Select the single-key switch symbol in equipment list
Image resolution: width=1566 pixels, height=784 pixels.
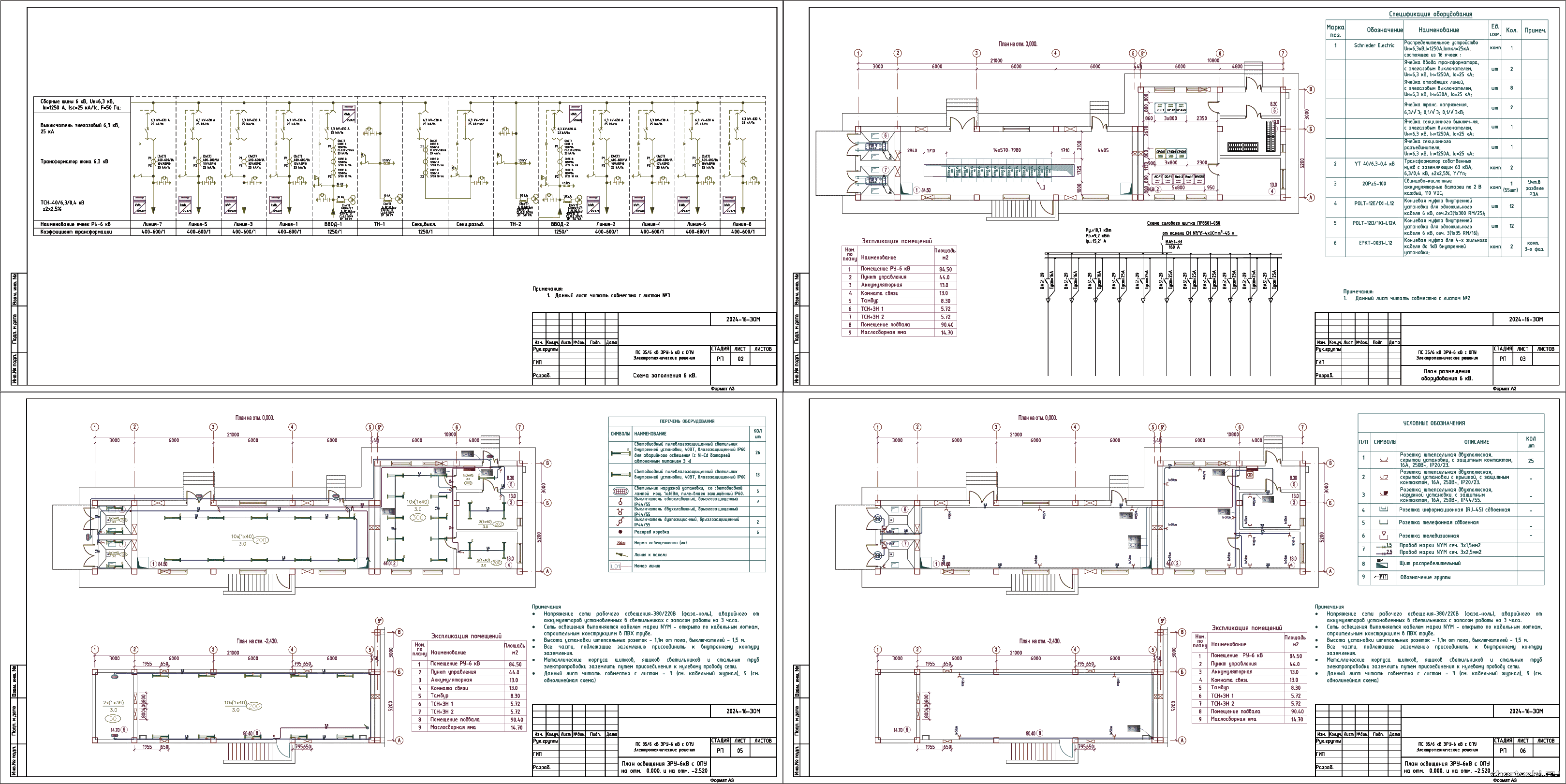tap(620, 502)
